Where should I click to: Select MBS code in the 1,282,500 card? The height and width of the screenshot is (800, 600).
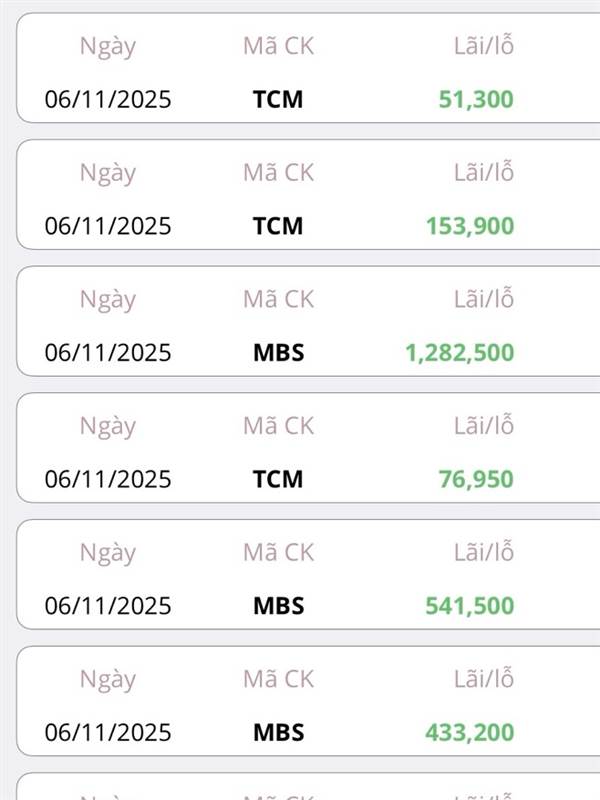tap(278, 352)
